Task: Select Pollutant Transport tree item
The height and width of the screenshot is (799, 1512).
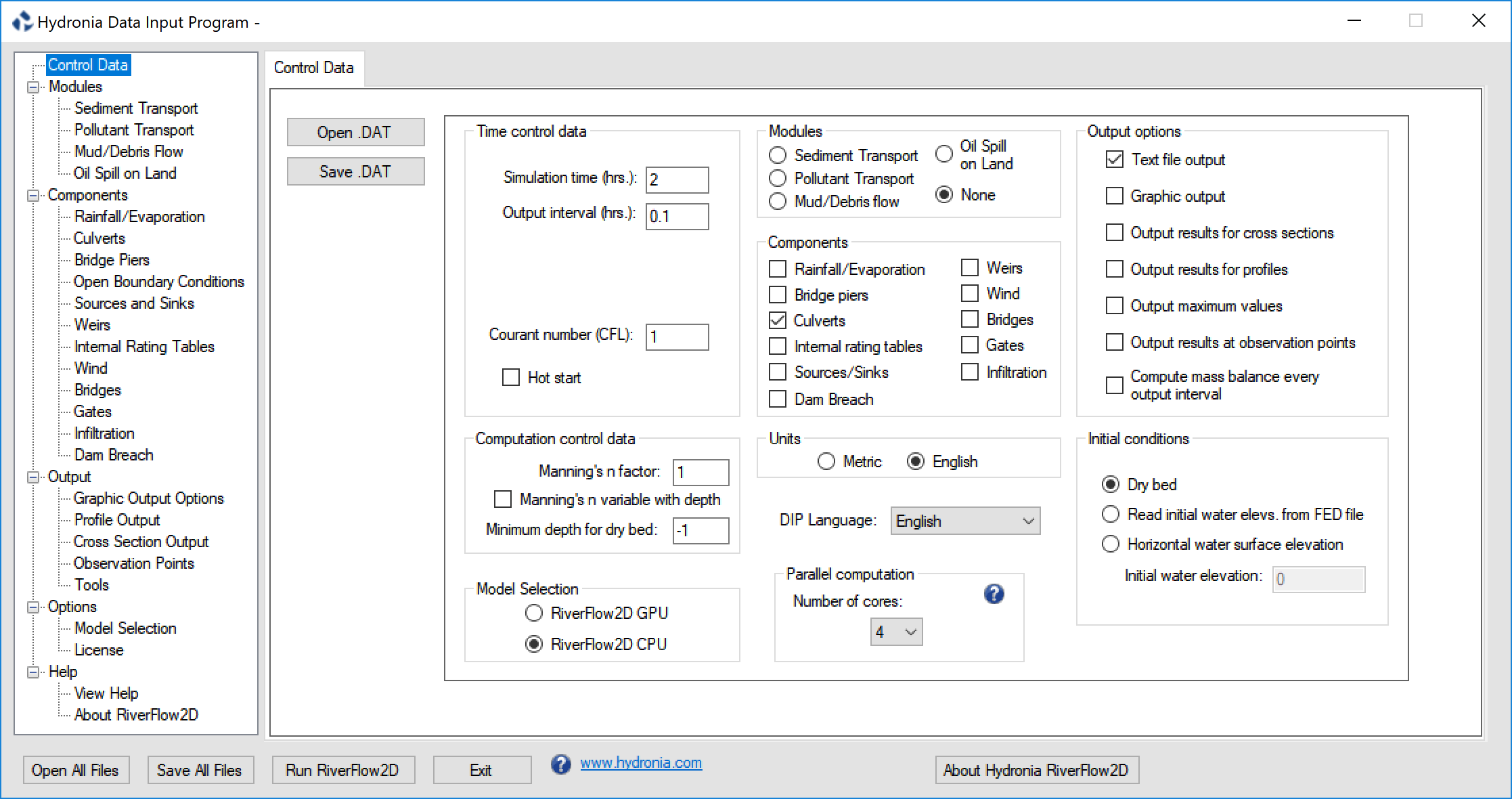Action: pyautogui.click(x=134, y=130)
